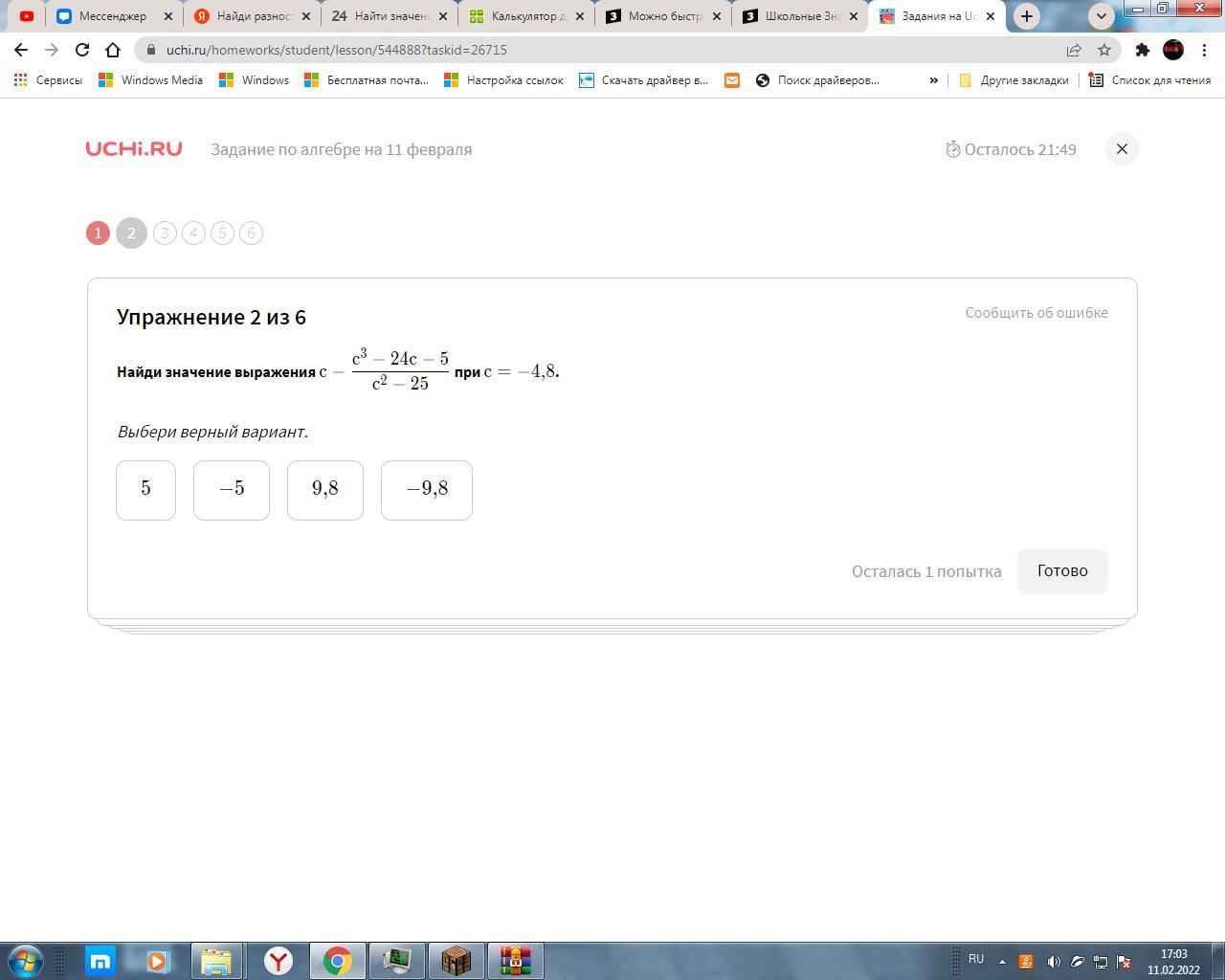
Task: Click the browser reload page icon
Action: pyautogui.click(x=82, y=50)
